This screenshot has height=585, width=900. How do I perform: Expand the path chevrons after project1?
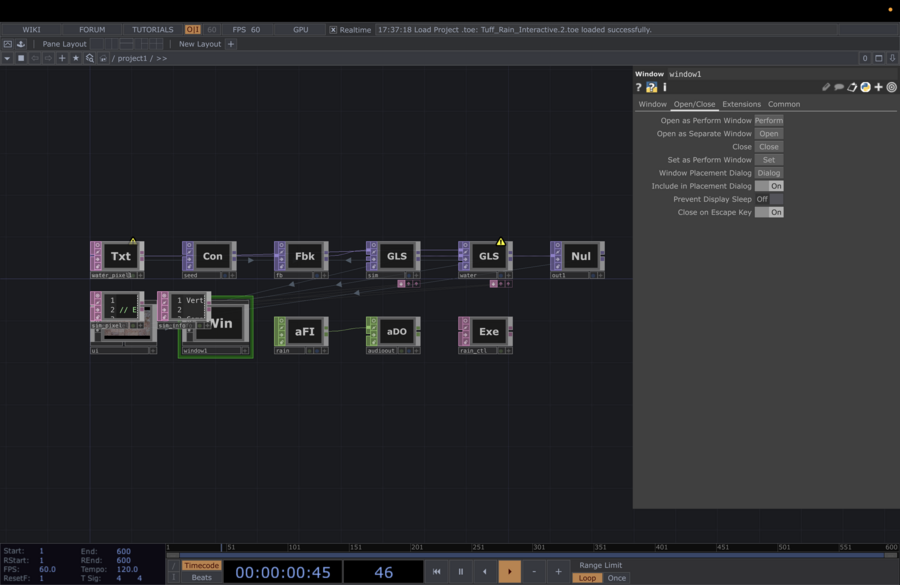[161, 59]
